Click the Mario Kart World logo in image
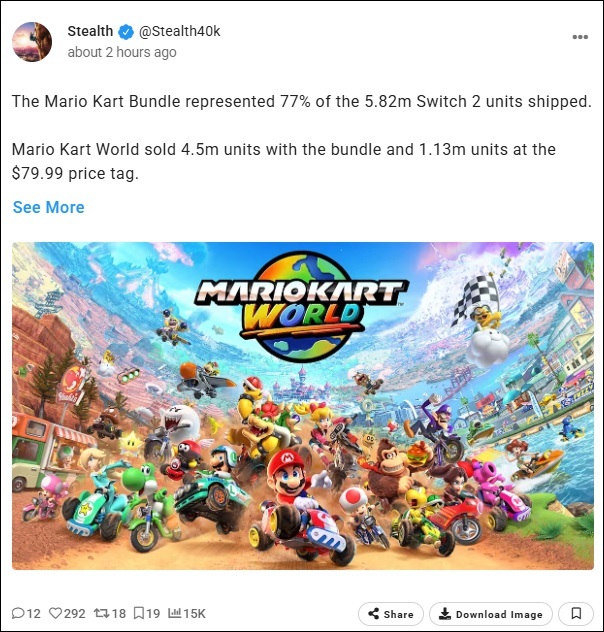 click(301, 306)
